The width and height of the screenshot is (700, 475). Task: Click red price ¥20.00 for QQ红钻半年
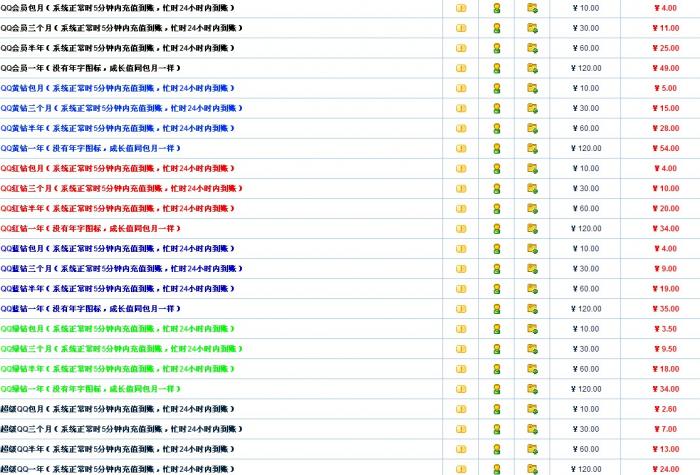point(666,208)
